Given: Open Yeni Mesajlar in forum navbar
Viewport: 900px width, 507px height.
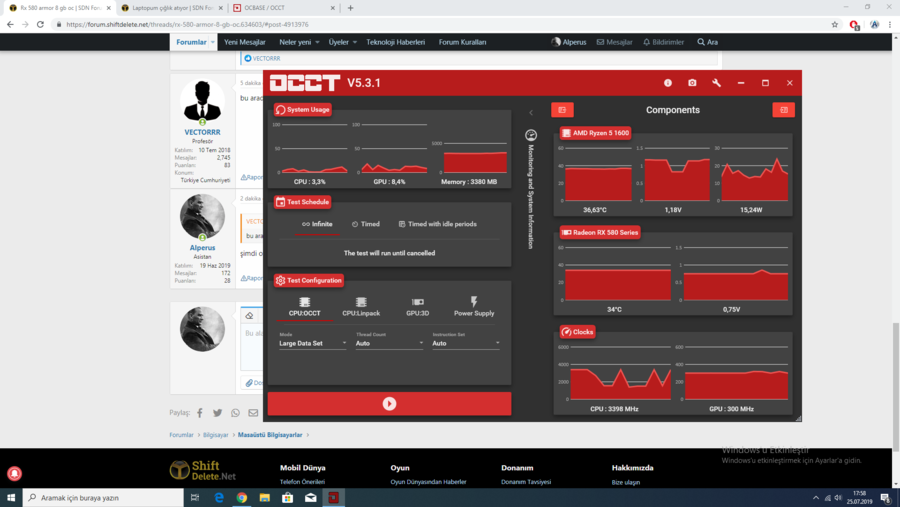Looking at the screenshot, I should (245, 42).
